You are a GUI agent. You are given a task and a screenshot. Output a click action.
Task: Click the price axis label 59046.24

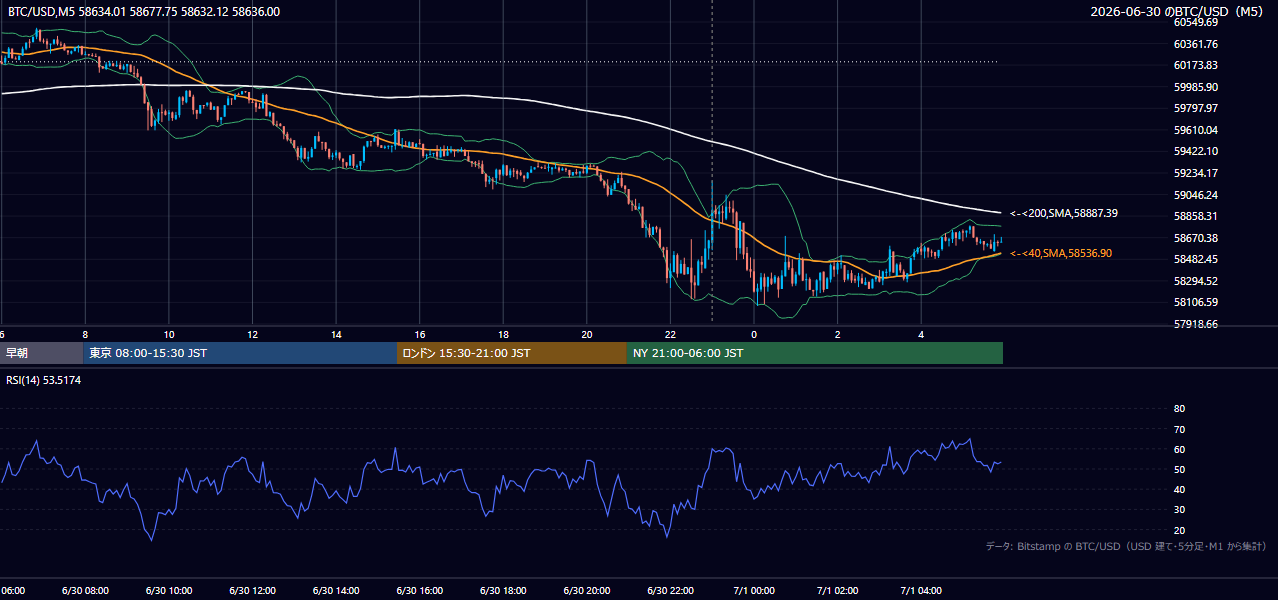point(1196,195)
